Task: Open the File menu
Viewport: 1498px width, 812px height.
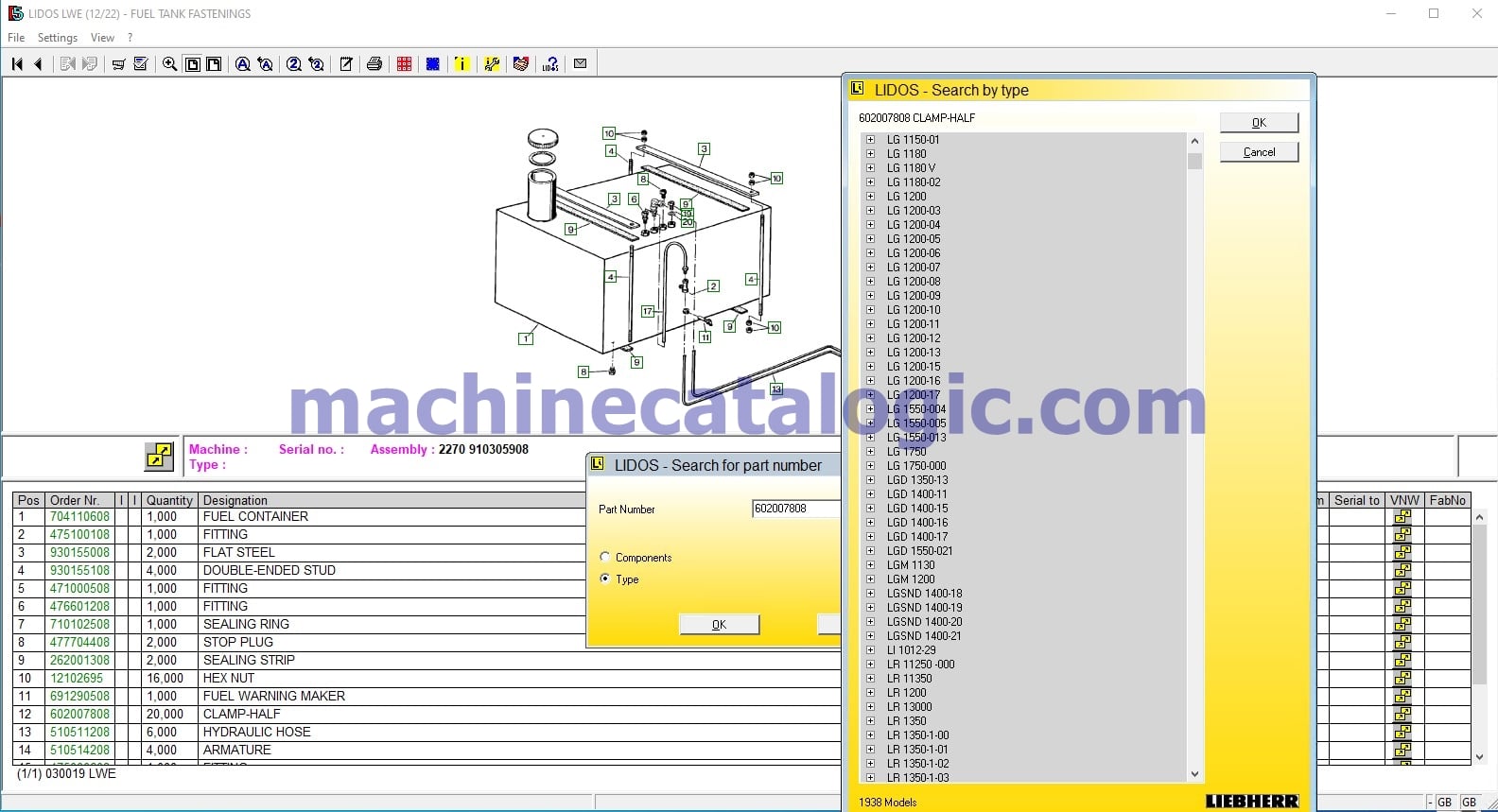Action: (16, 38)
